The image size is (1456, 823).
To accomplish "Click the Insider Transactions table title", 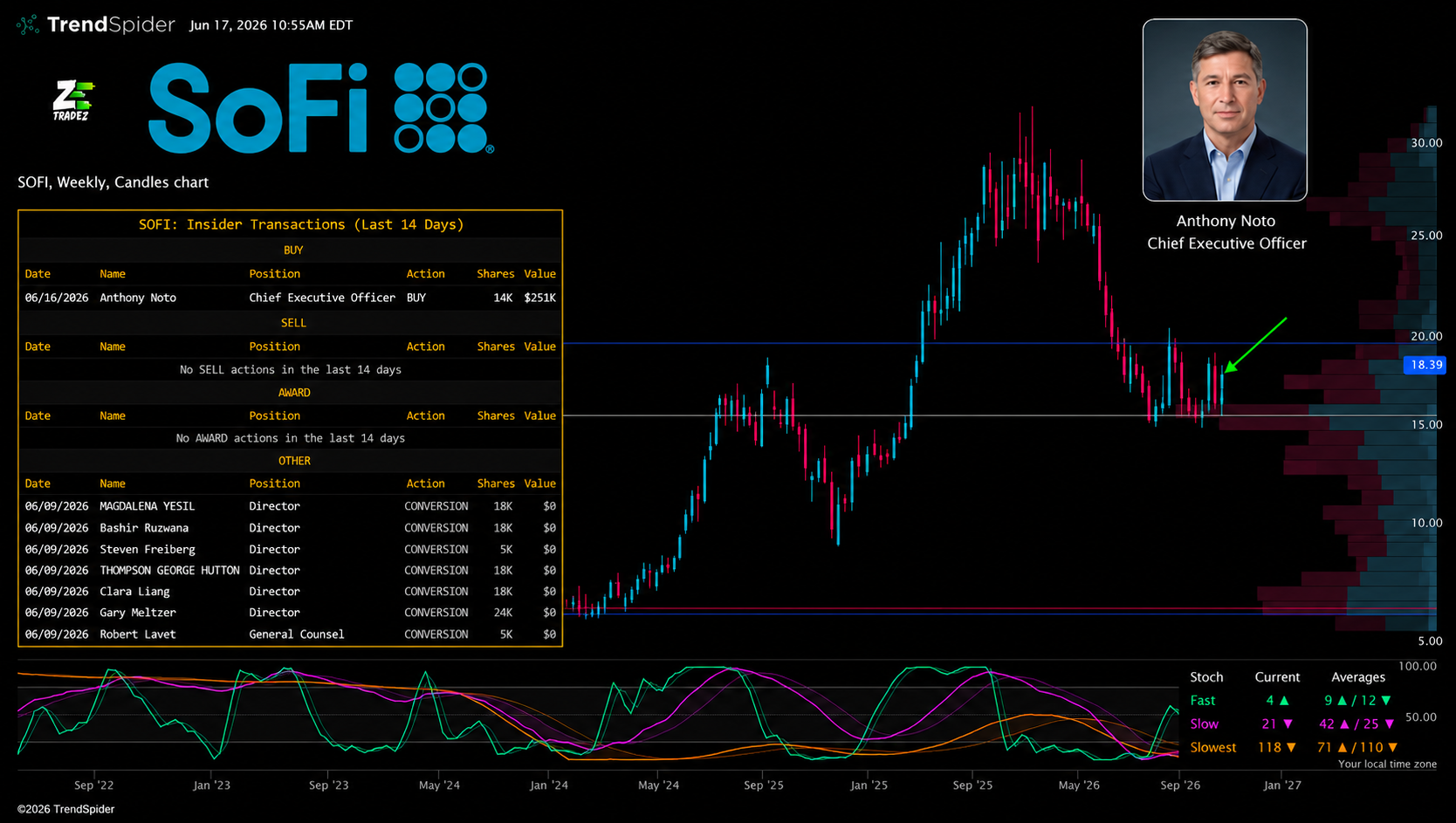I will 301,224.
